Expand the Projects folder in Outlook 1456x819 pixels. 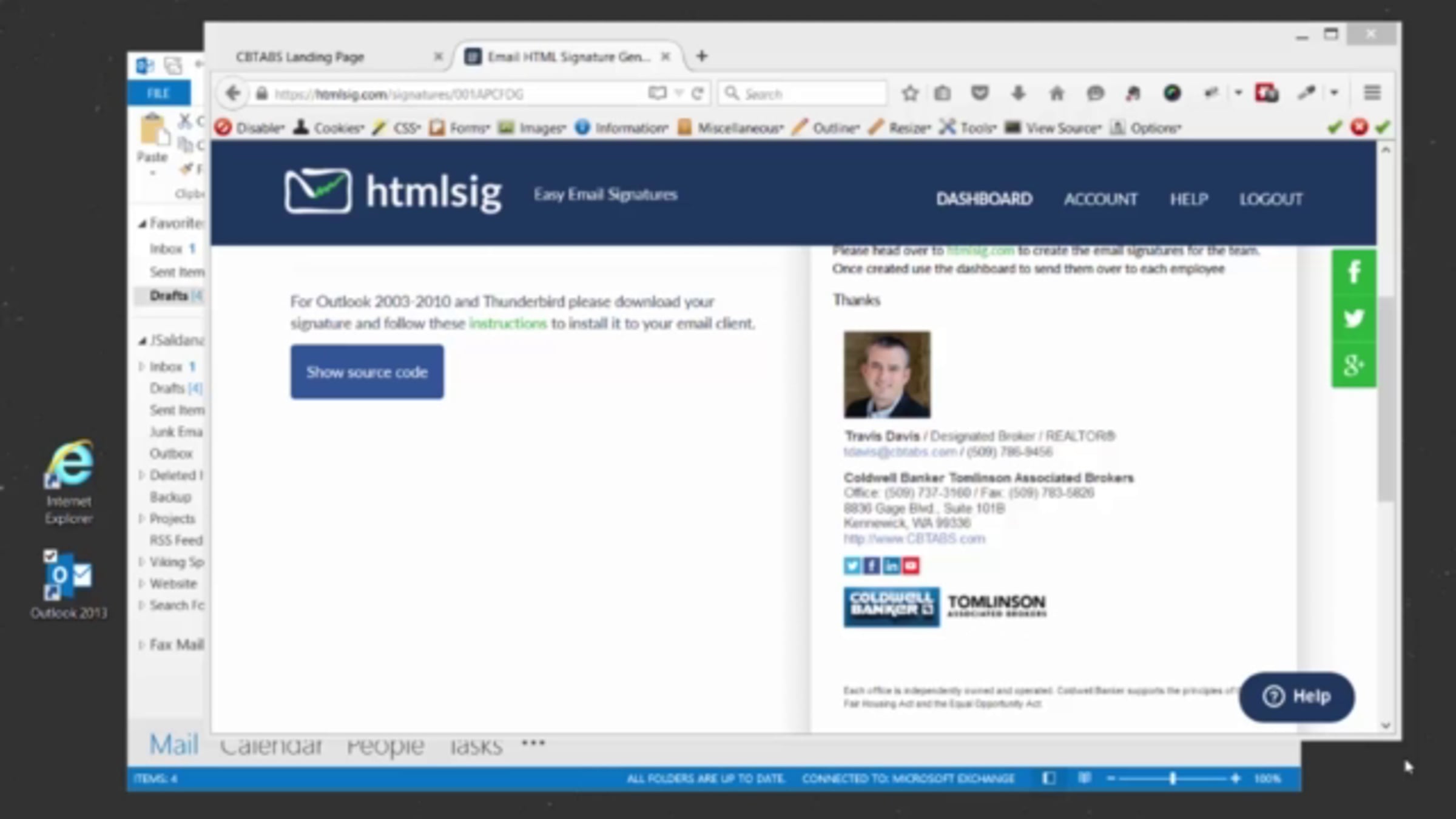tap(141, 519)
